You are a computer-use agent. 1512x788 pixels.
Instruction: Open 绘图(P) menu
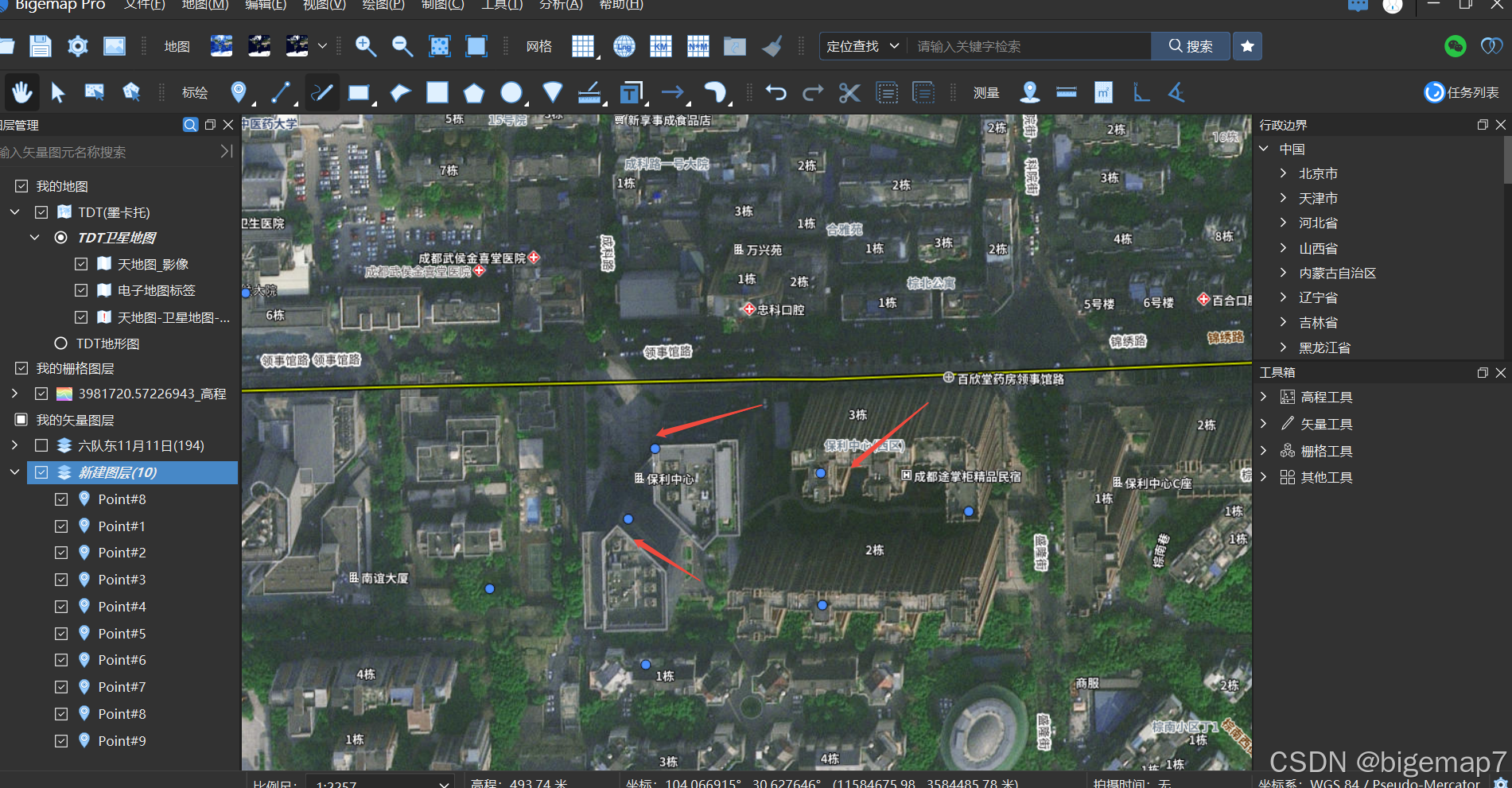coord(383,5)
